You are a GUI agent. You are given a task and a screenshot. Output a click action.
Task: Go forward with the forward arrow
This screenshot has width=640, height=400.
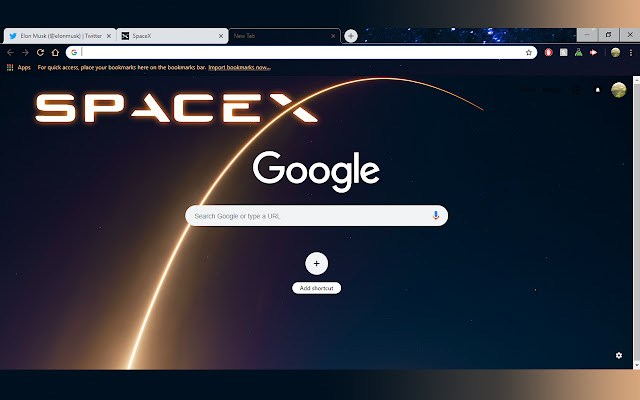(x=25, y=52)
